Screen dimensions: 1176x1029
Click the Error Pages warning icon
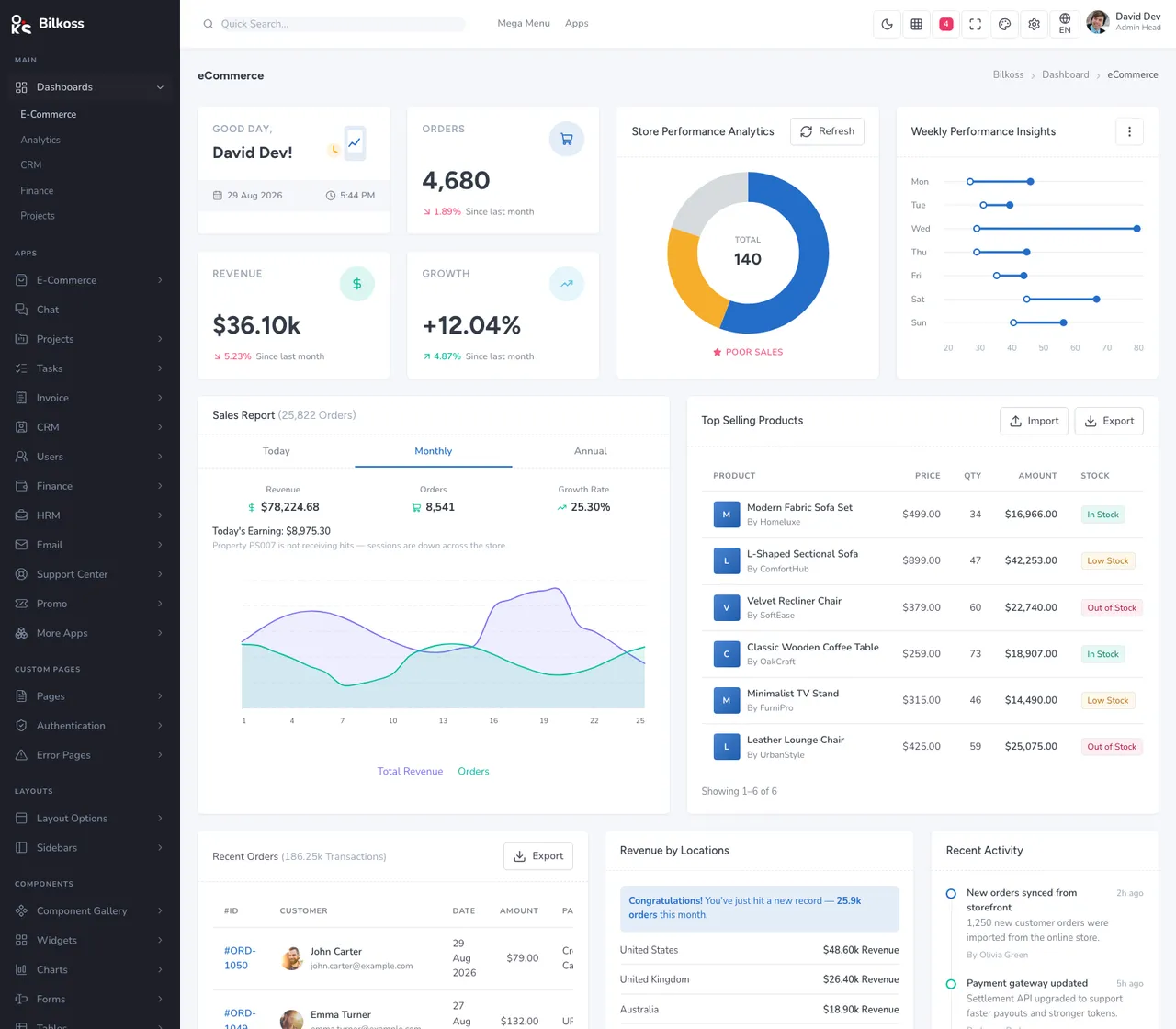click(x=21, y=755)
